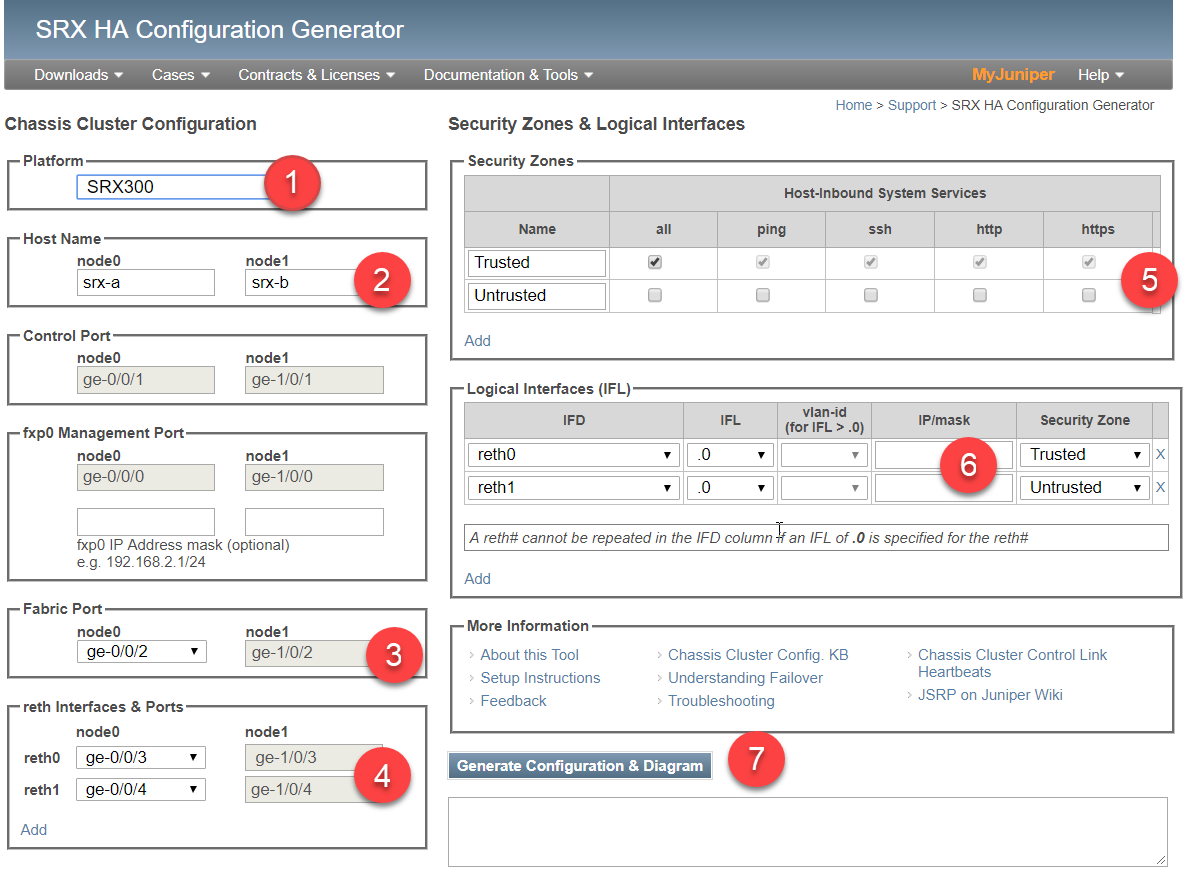This screenshot has height=875, width=1190.
Task: Open the Cases menu
Action: (x=181, y=75)
